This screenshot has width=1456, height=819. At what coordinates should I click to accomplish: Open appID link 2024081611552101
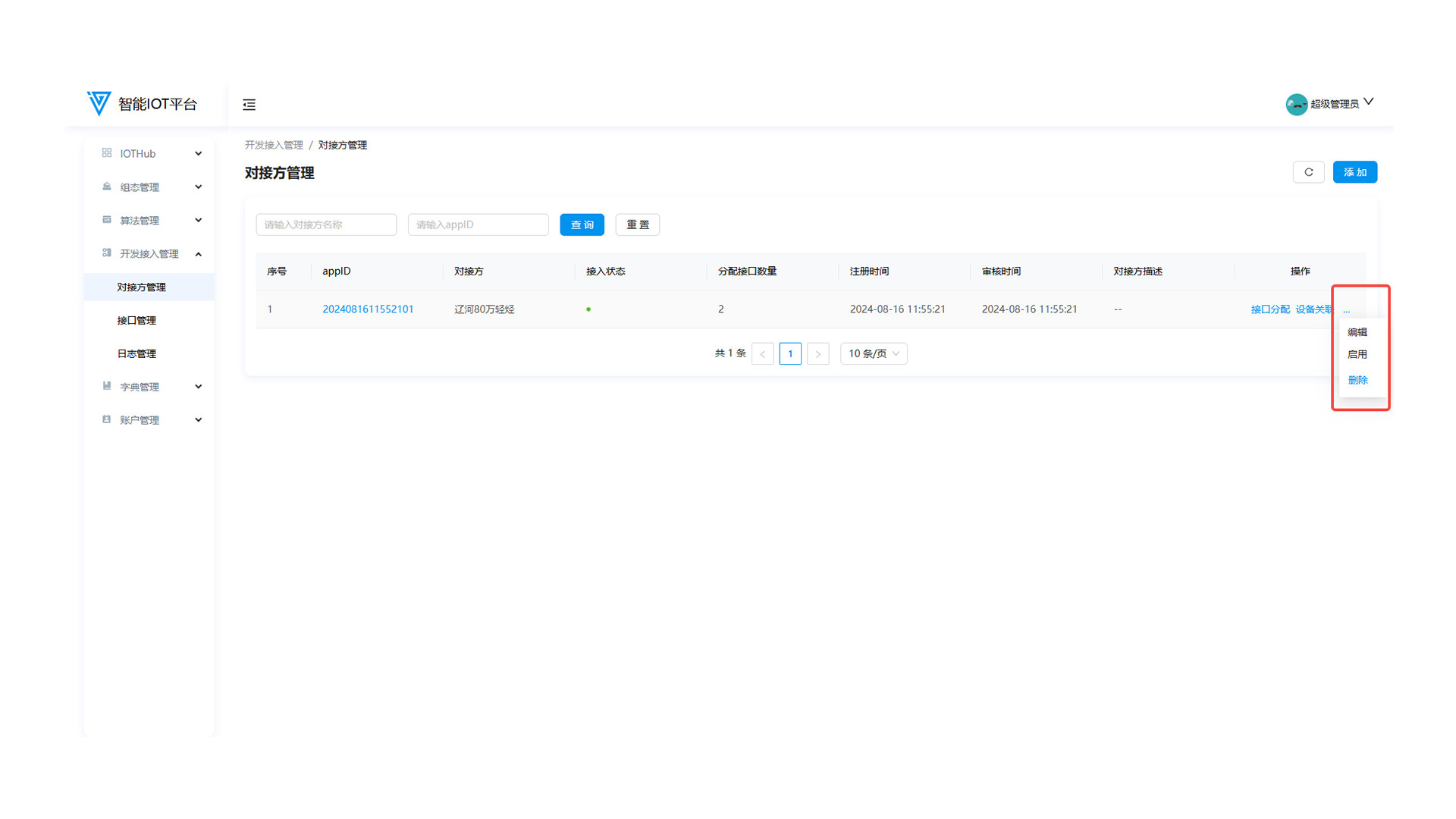pos(368,309)
